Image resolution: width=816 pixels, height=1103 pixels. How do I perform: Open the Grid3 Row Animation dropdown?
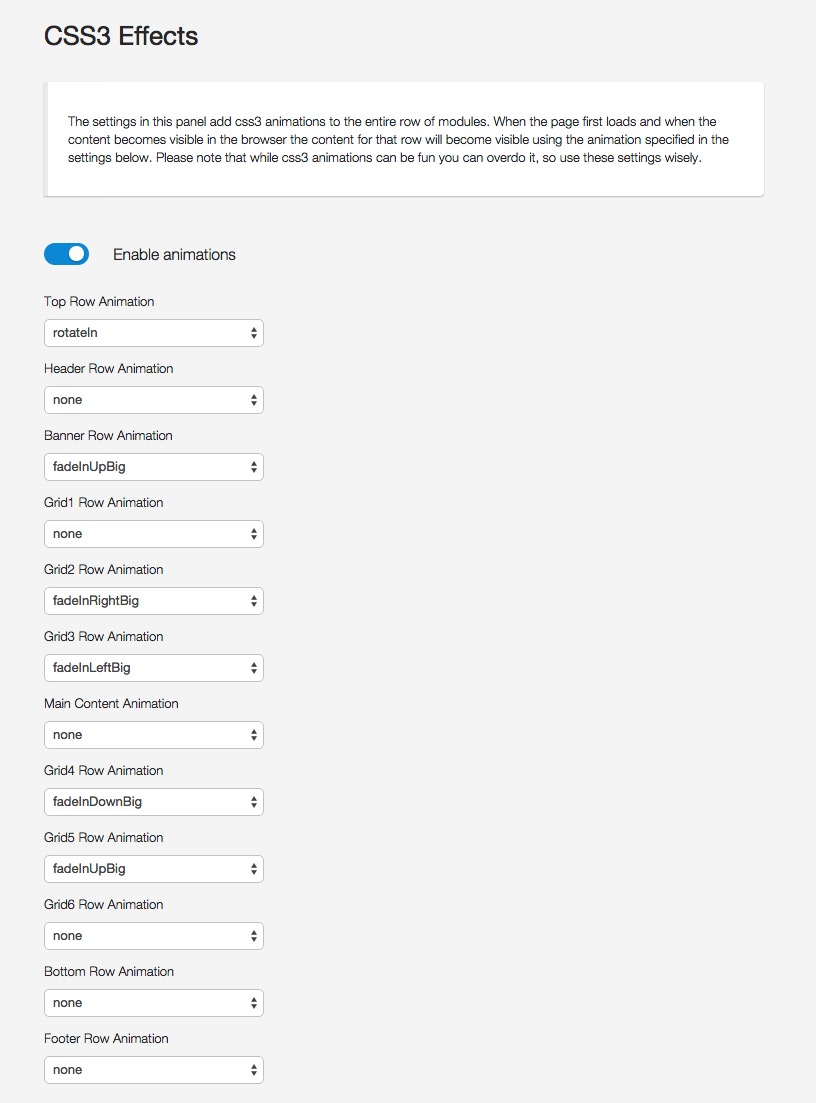tap(154, 668)
